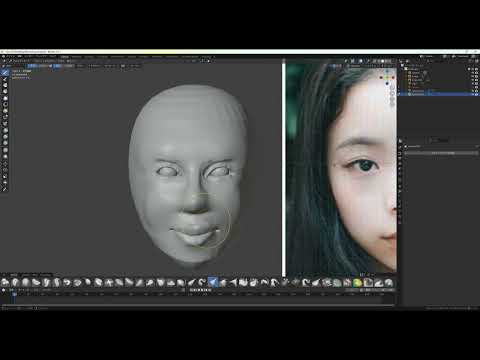Select the active Draw brush tool in left toolbar
The image size is (480, 360).
5,72
